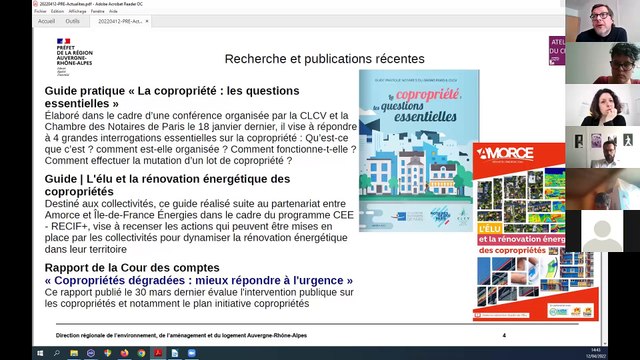Click the heading "Guide pratique « La copropriété"

[x=172, y=97]
